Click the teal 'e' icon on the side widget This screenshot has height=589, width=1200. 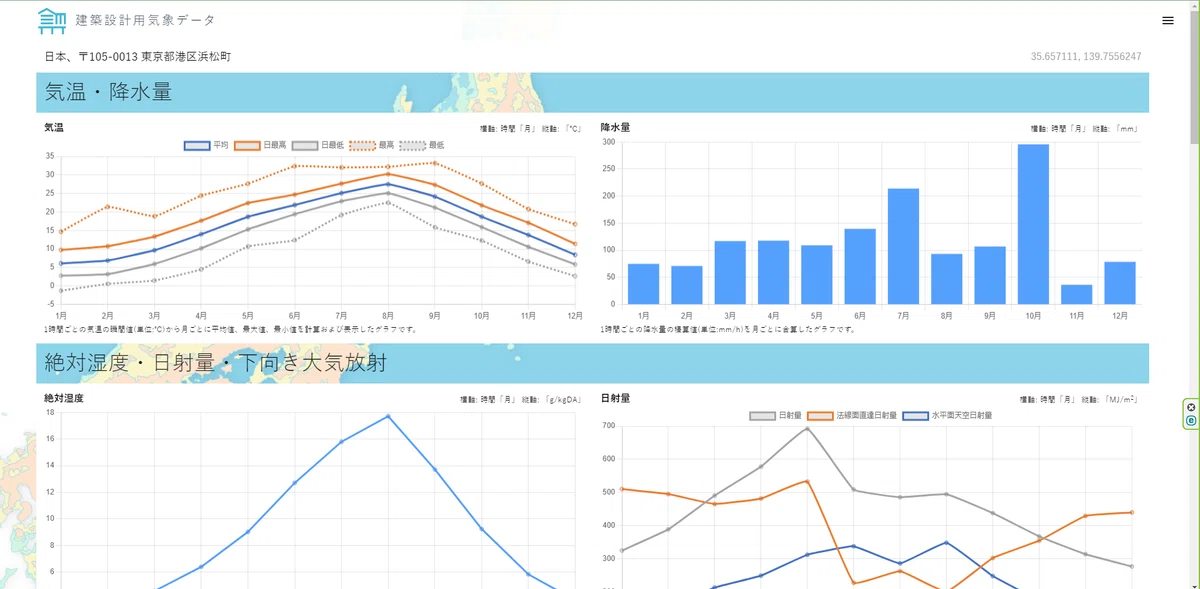pos(1191,421)
